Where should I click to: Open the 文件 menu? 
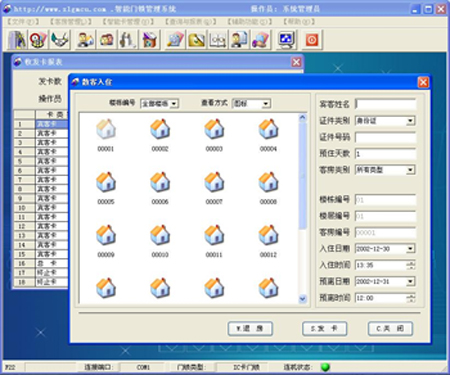[23, 22]
